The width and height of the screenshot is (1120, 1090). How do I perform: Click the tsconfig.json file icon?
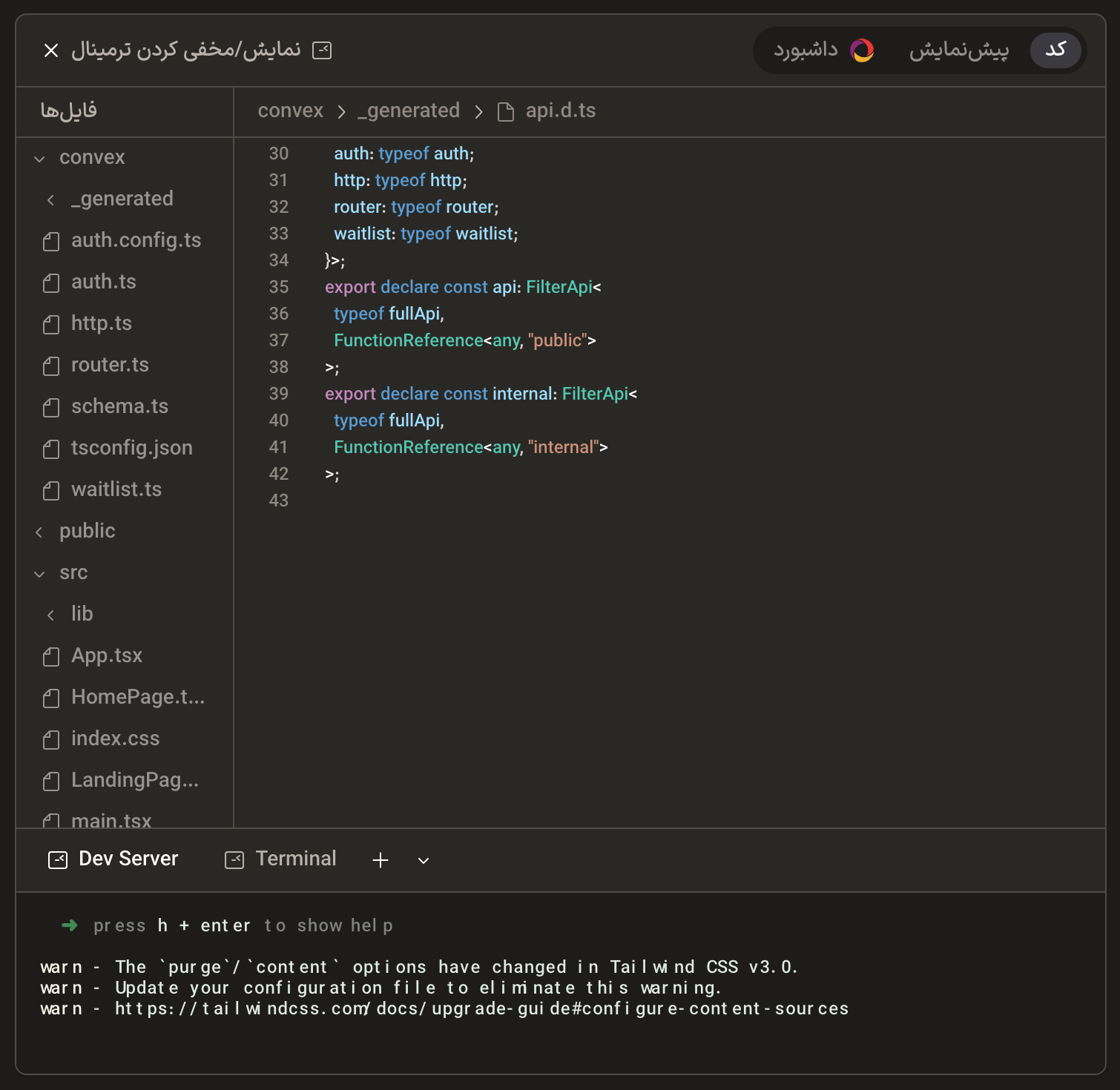click(x=50, y=449)
